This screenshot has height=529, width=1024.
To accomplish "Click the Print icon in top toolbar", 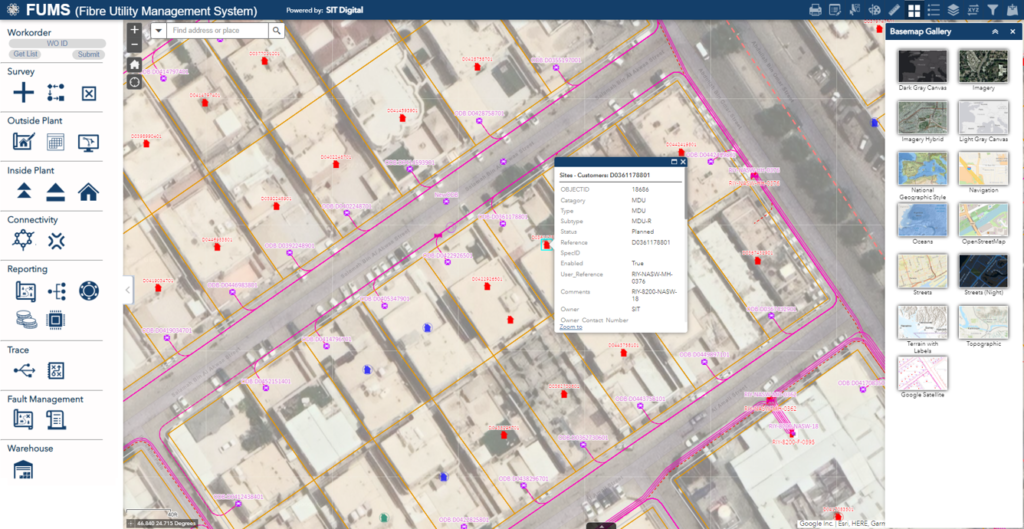I will pyautogui.click(x=815, y=10).
